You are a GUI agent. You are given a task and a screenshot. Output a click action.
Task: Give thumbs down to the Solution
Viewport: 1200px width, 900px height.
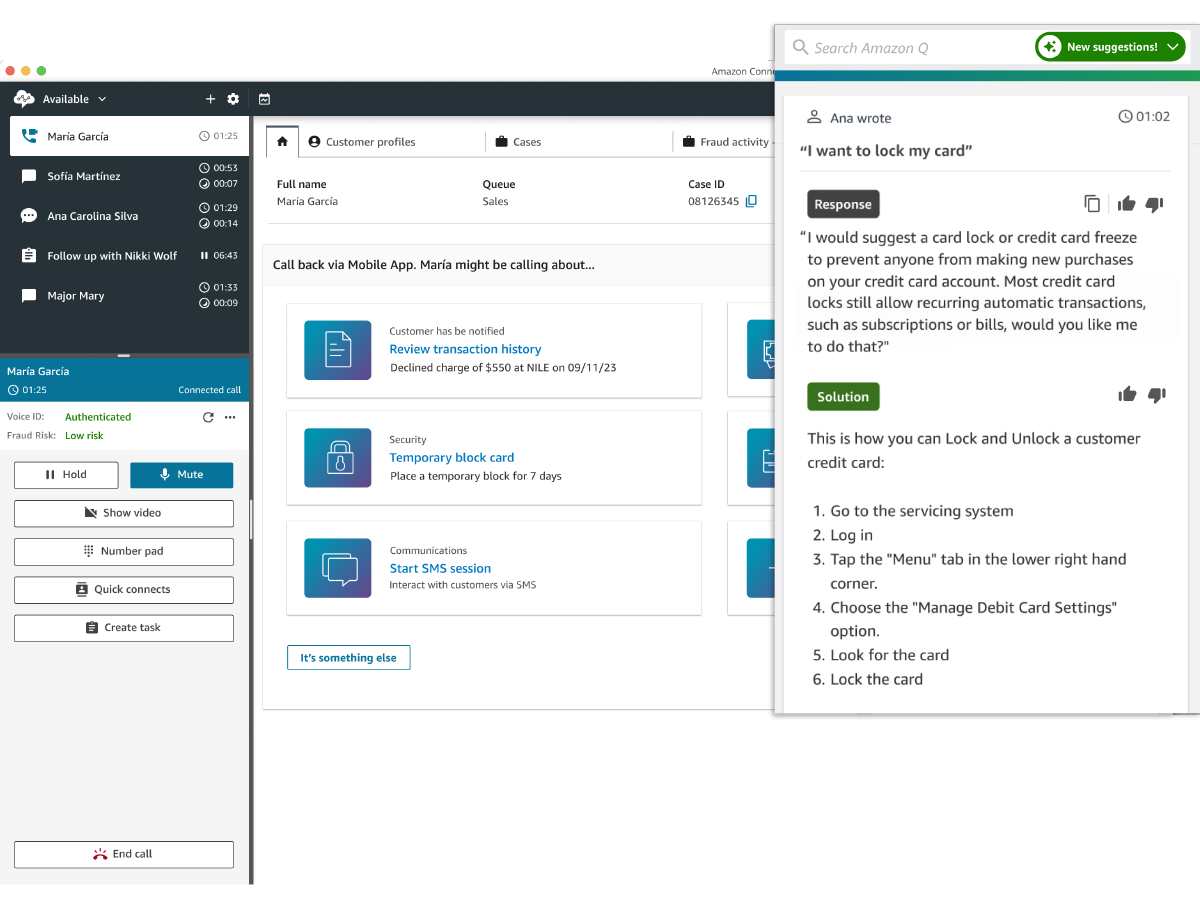pyautogui.click(x=1156, y=395)
